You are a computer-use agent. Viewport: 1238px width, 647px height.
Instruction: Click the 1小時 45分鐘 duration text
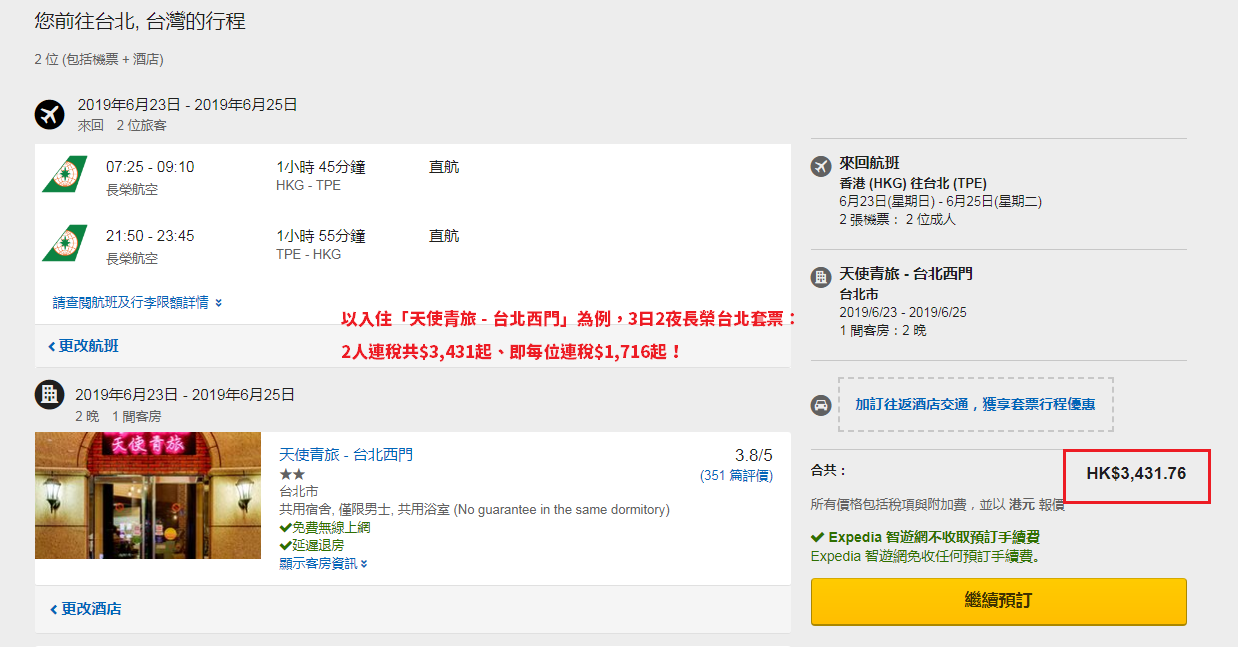[321, 167]
